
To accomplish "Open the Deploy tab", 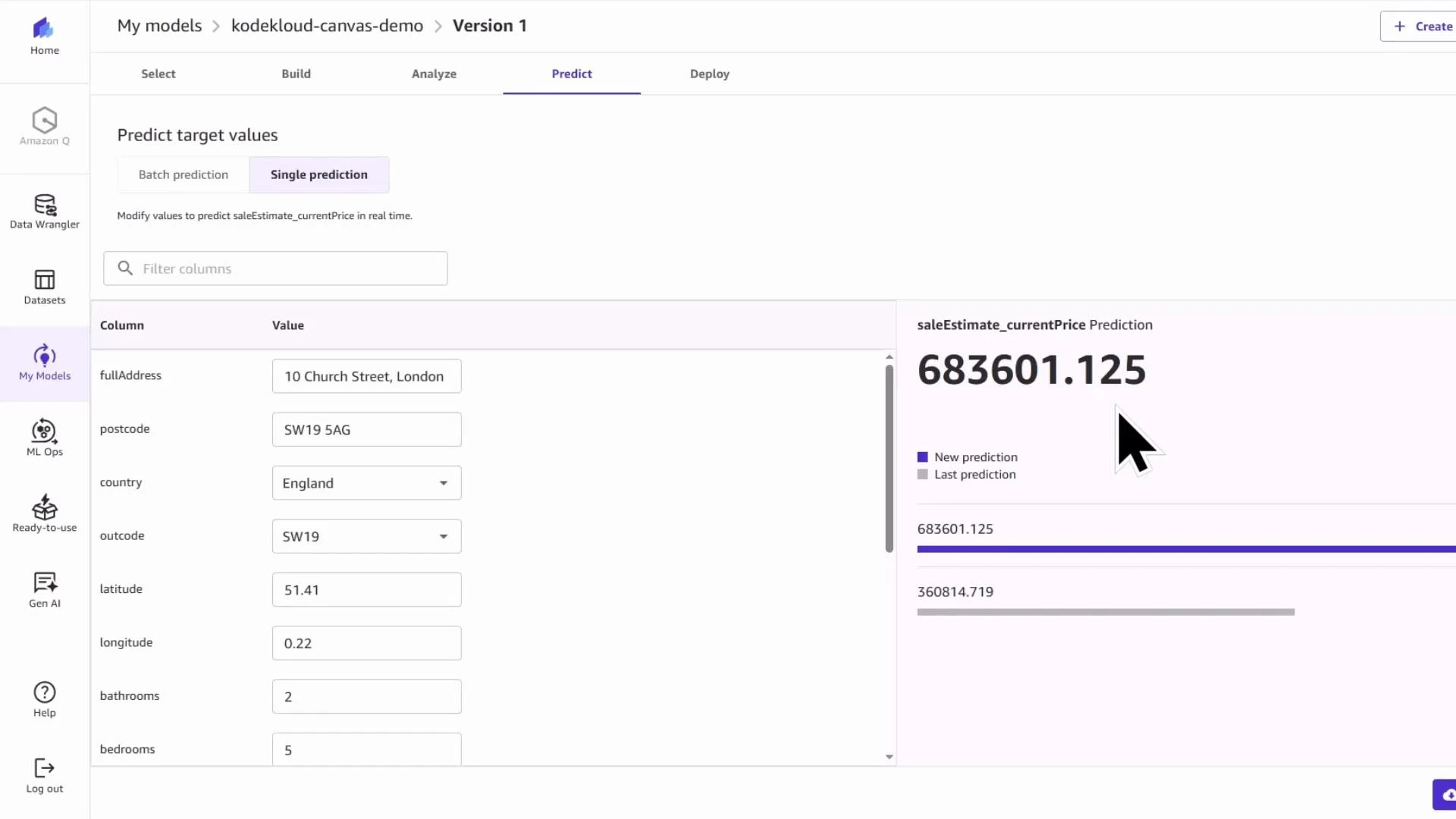I will click(709, 74).
